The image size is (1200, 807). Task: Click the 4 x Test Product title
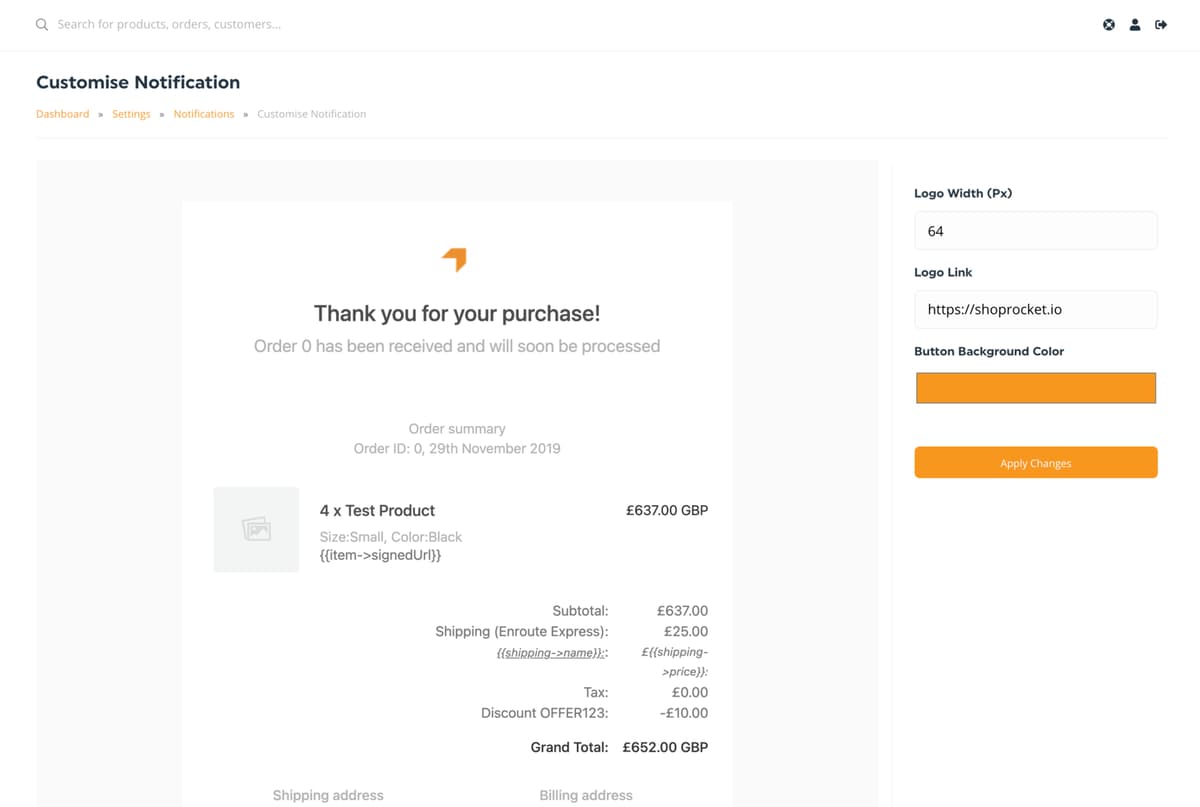coord(377,510)
